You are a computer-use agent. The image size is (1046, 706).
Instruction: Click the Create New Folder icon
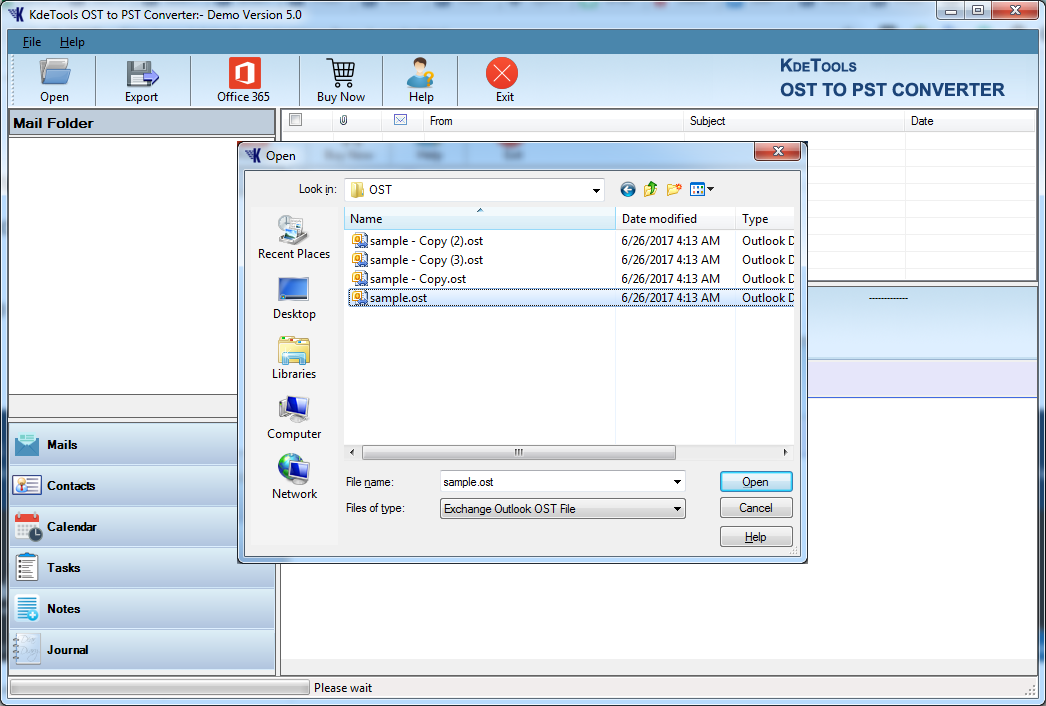674,190
